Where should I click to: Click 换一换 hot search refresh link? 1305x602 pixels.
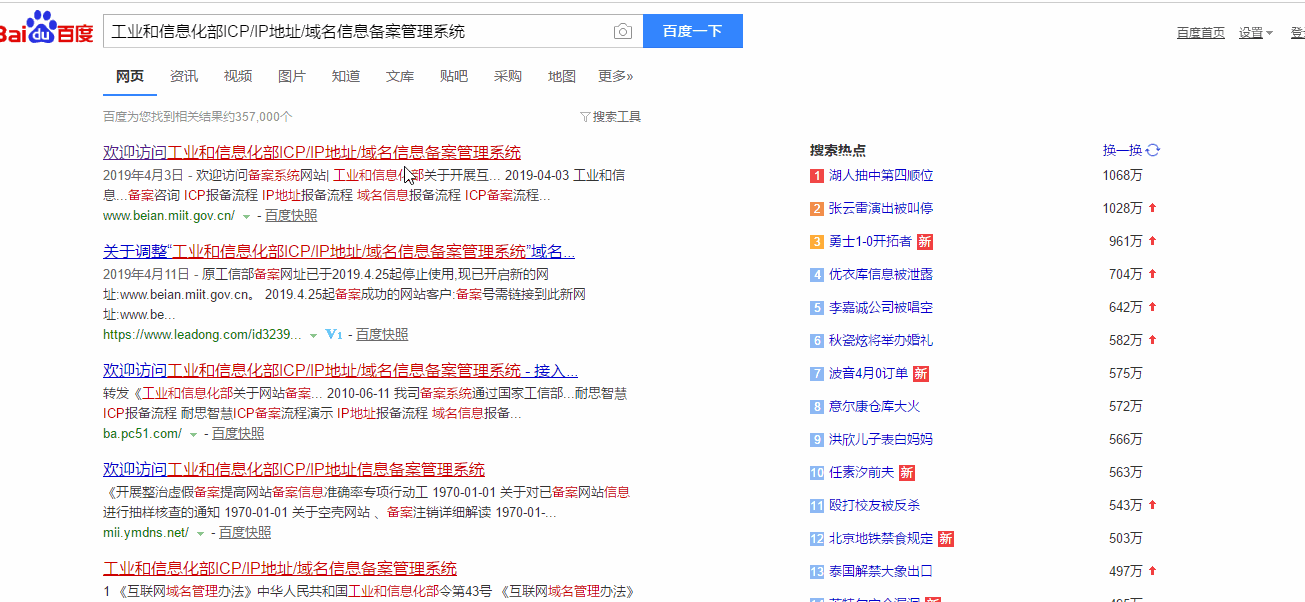[1122, 150]
